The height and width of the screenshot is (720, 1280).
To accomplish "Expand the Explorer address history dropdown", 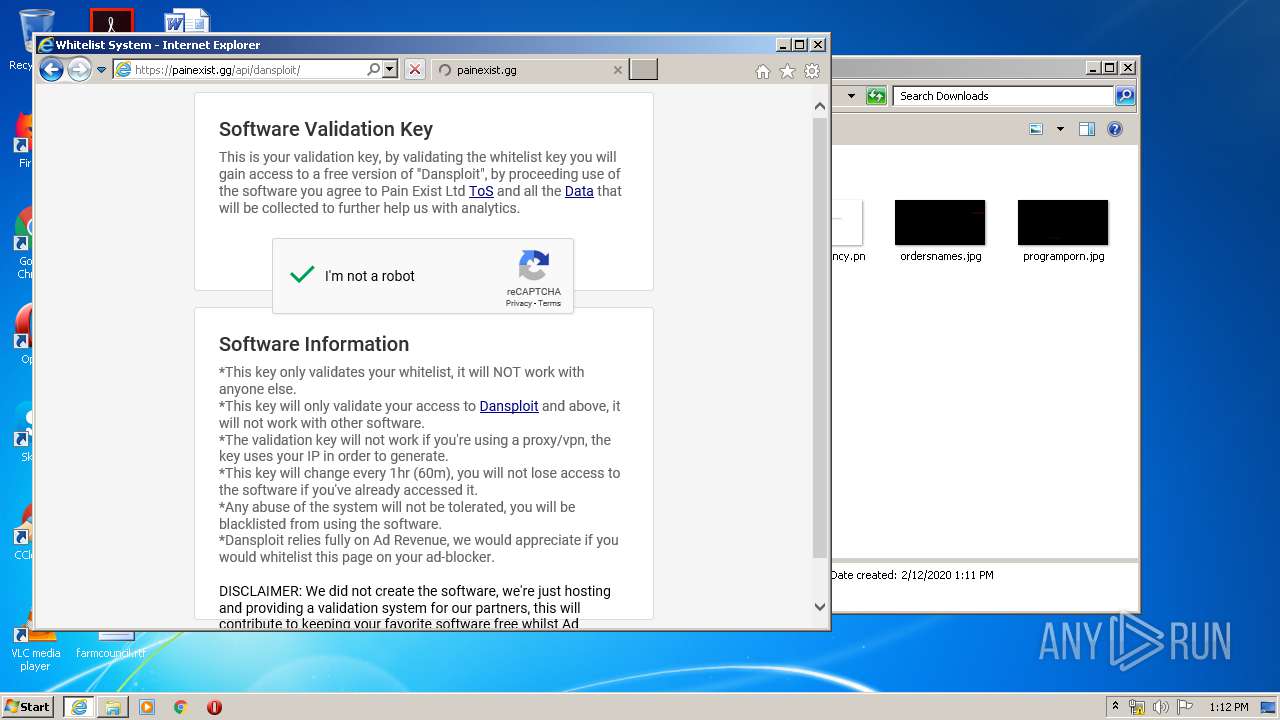I will (851, 96).
